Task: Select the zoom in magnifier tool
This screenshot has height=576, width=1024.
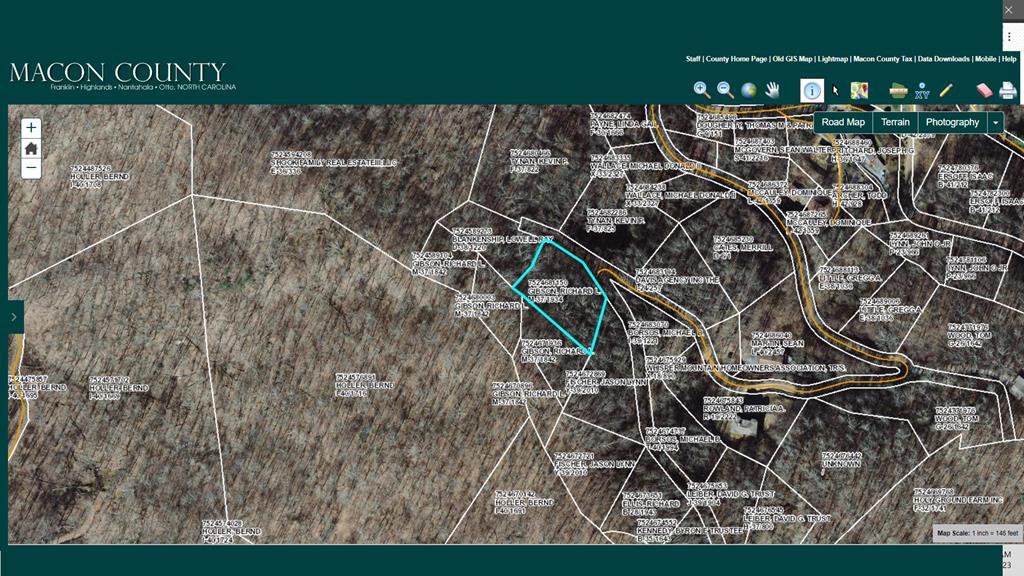Action: (702, 90)
